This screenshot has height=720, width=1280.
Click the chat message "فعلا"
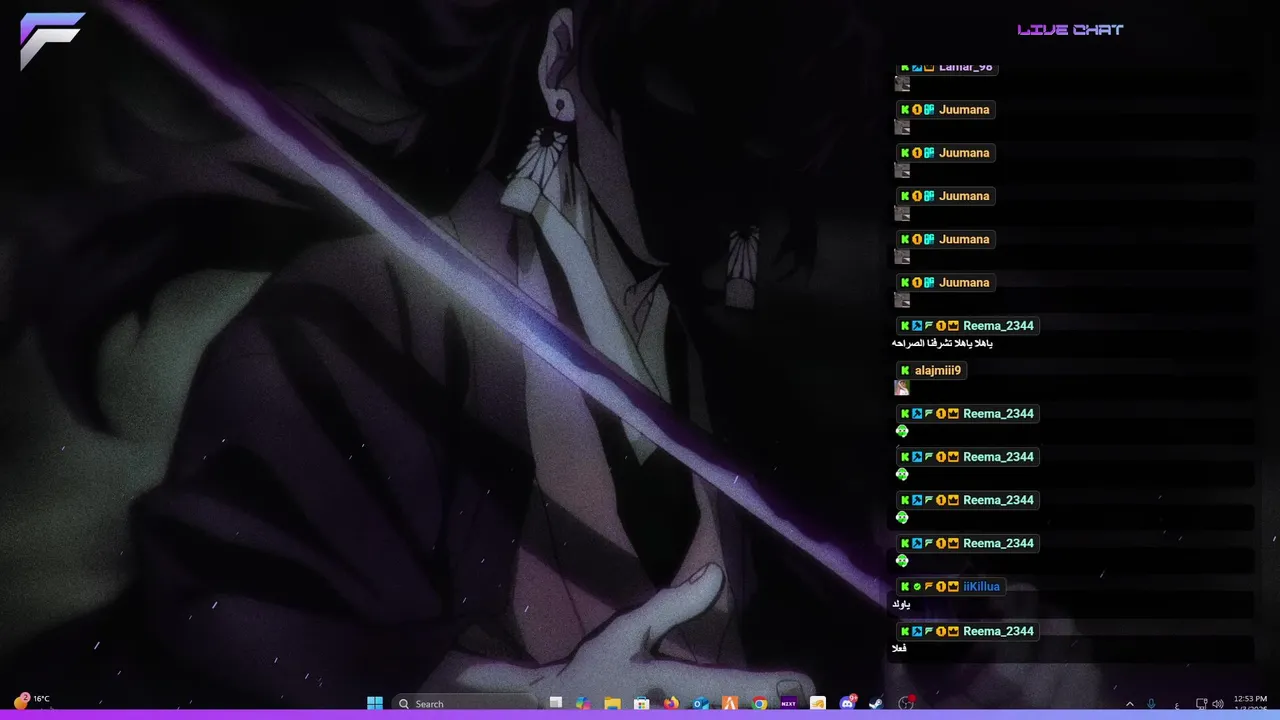(x=899, y=648)
